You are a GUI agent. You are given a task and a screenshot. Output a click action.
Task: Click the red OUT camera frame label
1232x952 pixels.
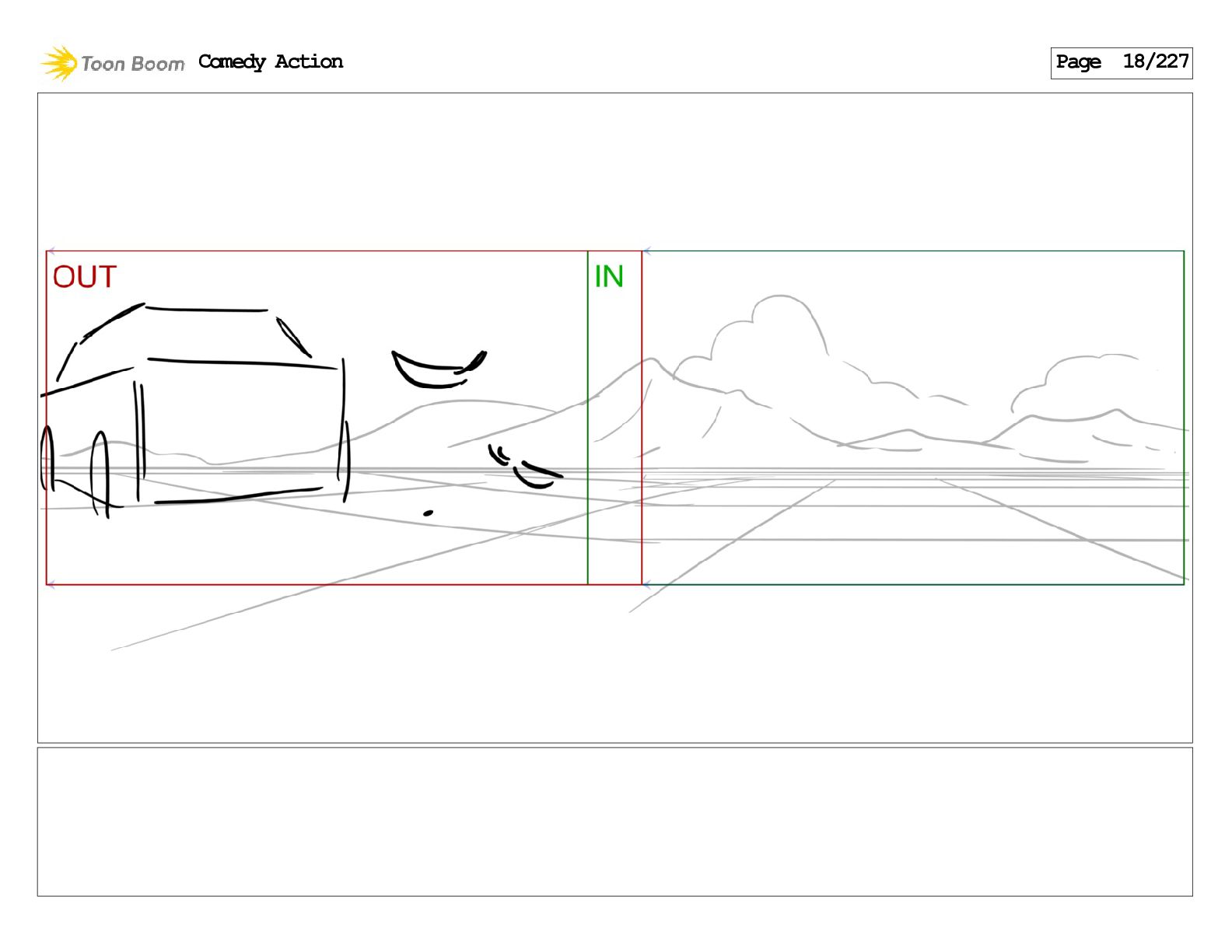[x=85, y=277]
